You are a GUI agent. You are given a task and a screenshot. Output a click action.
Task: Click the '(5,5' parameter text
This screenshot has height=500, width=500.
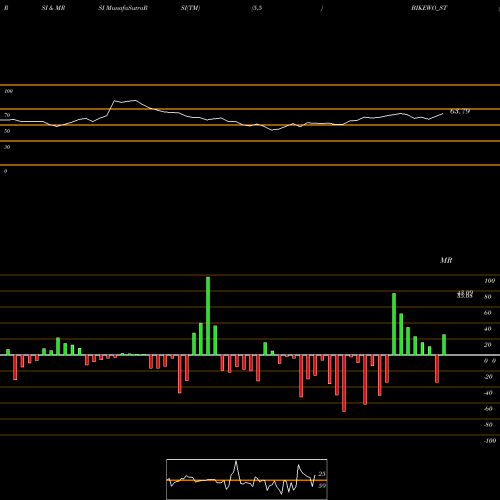(x=257, y=8)
